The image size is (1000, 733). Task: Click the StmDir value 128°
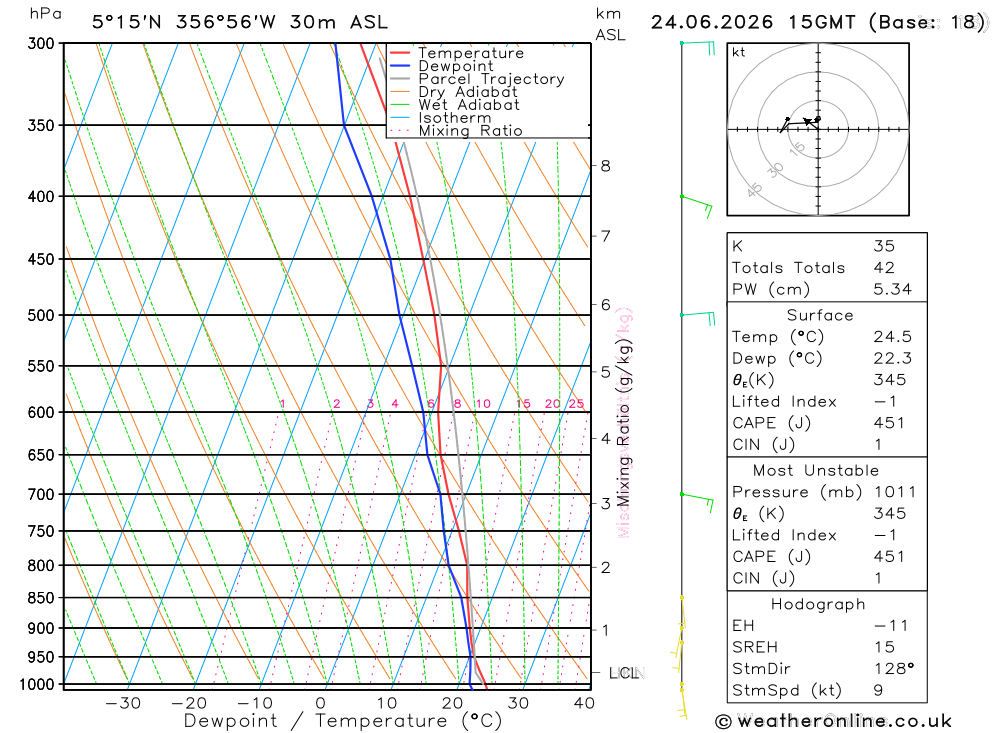pyautogui.click(x=893, y=669)
